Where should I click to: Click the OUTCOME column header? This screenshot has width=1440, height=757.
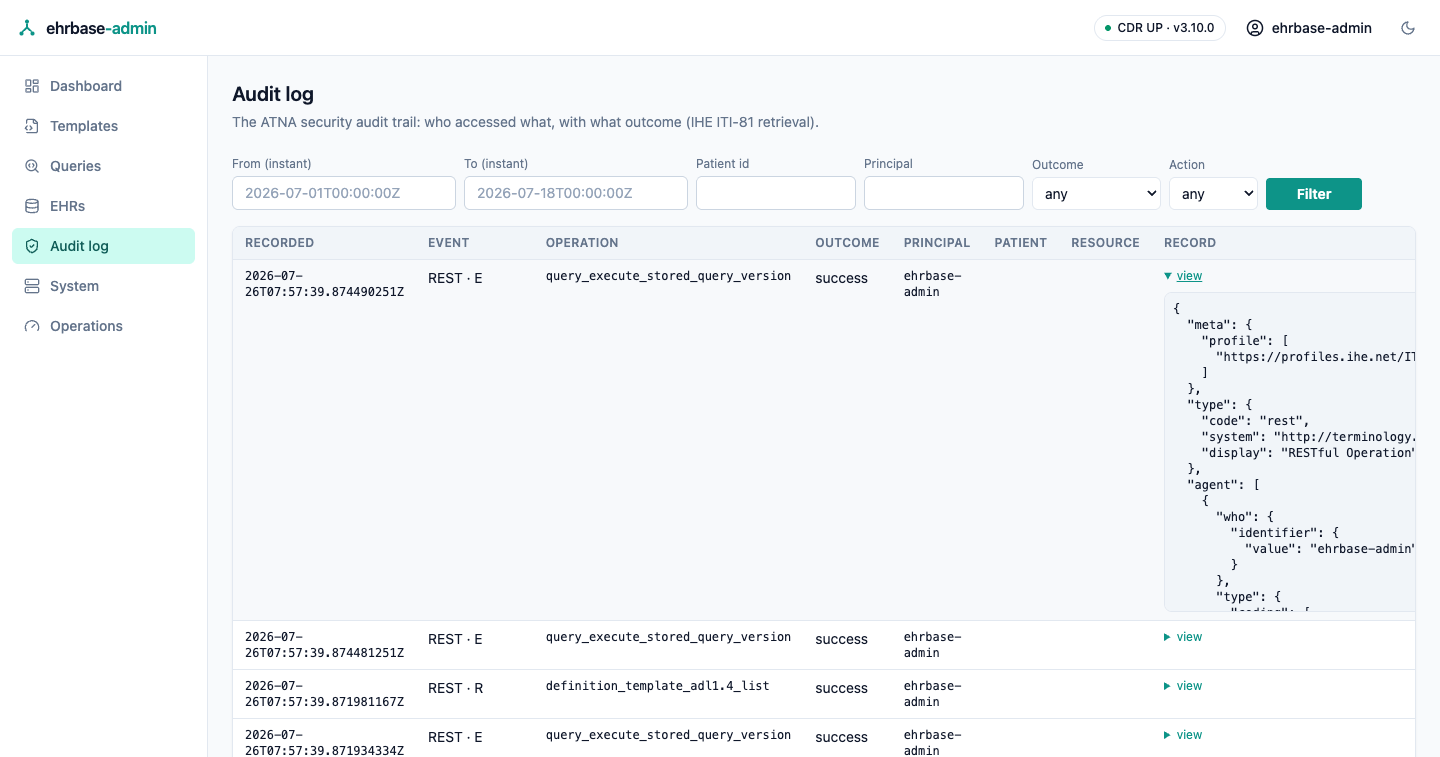pos(847,243)
